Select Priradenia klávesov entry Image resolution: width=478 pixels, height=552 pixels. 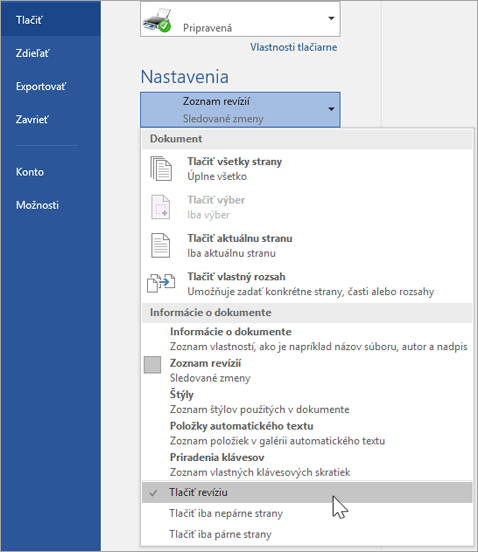[x=307, y=464]
